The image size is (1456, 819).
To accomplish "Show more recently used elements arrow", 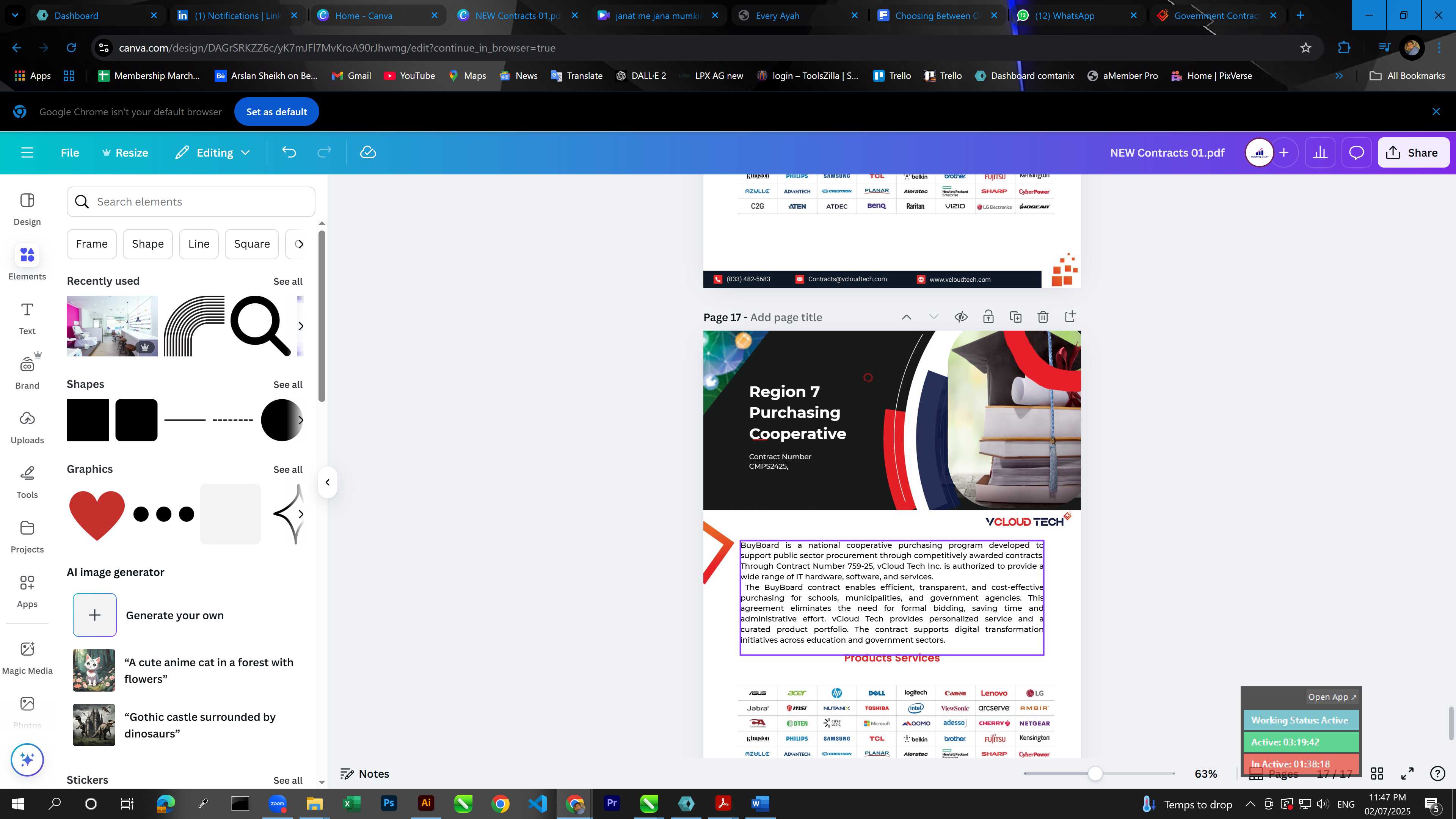I will tap(301, 326).
